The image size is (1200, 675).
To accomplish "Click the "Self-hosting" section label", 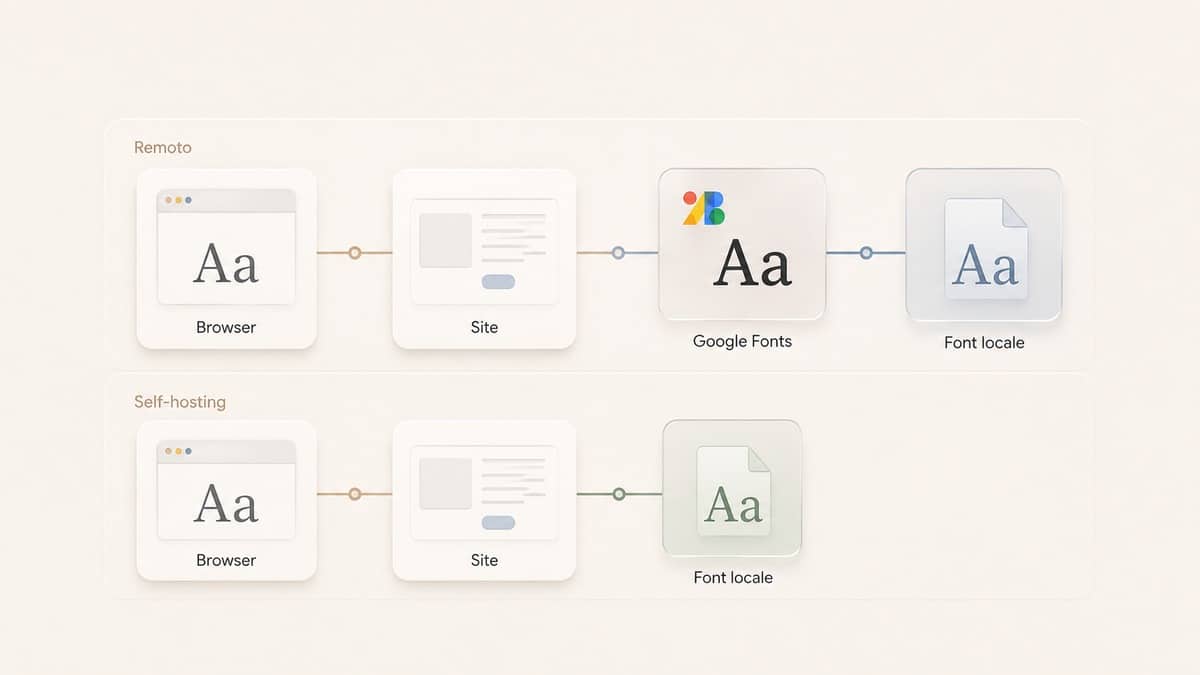I will click(x=180, y=402).
